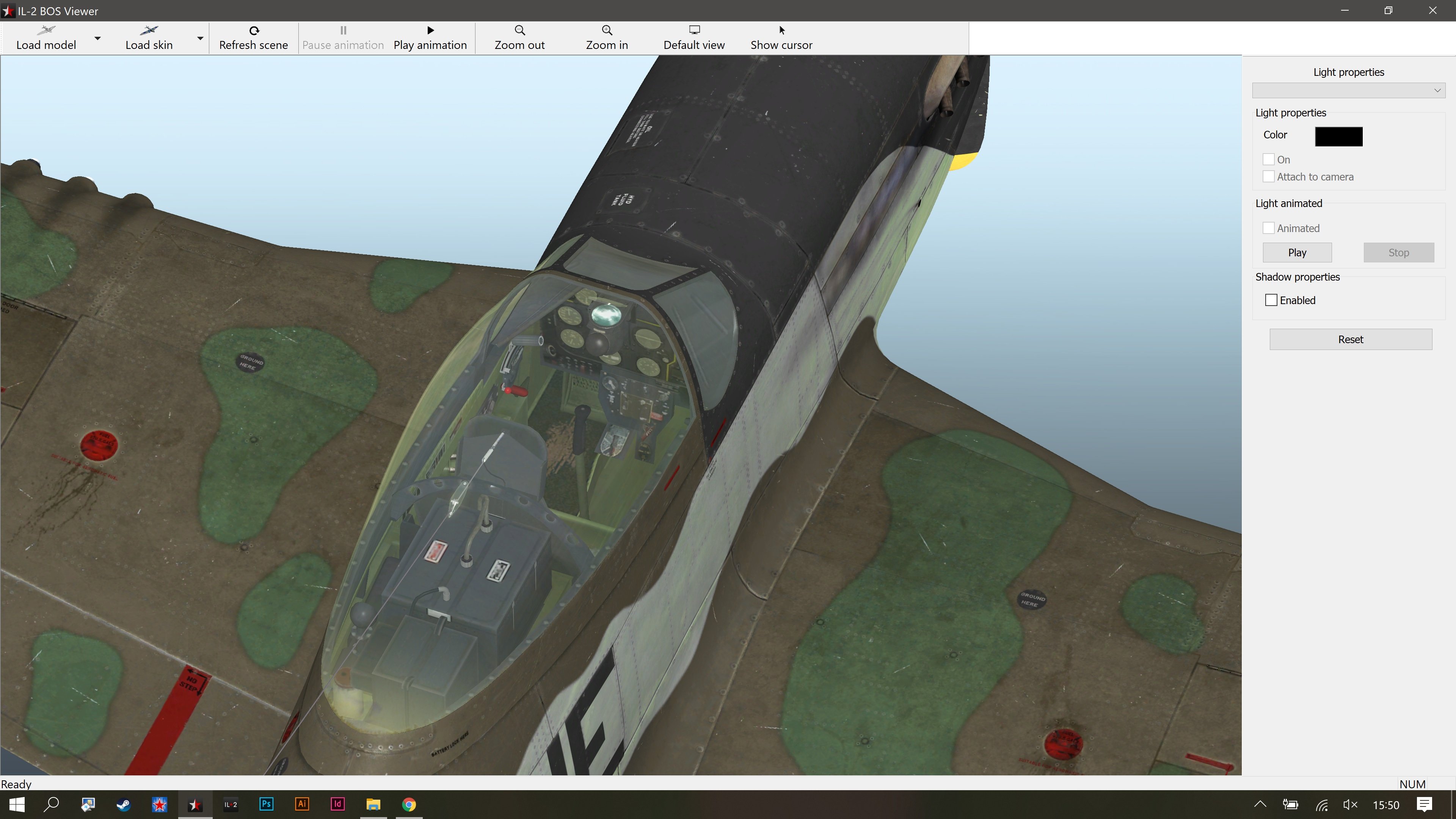Open the Light properties combo box
Viewport: 1456px width, 819px height.
coord(1349,91)
